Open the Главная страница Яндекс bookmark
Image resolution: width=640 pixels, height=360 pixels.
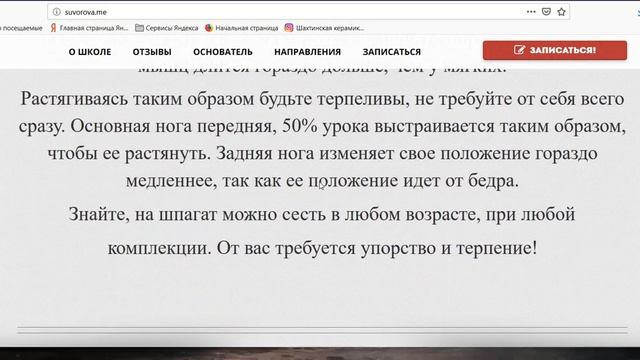89,28
